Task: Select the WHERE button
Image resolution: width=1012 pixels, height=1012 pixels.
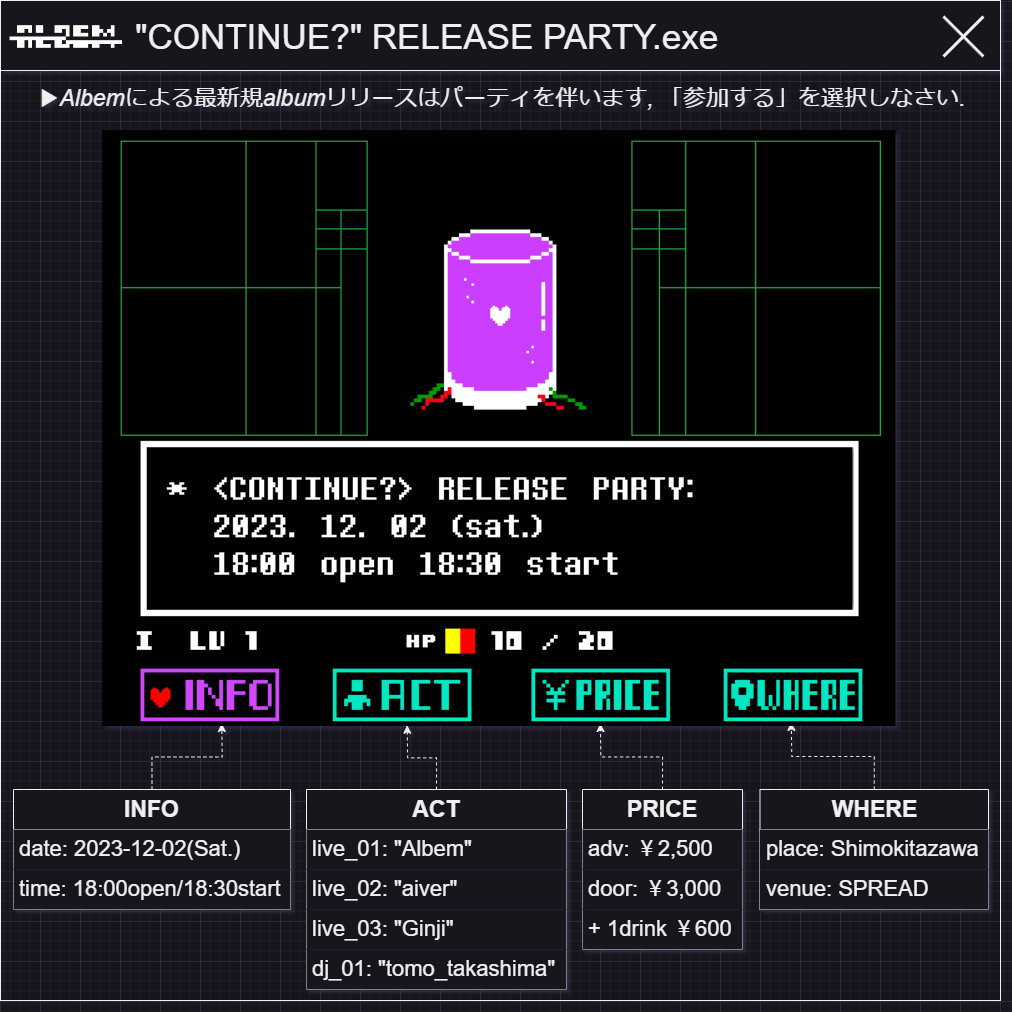Action: coord(793,695)
